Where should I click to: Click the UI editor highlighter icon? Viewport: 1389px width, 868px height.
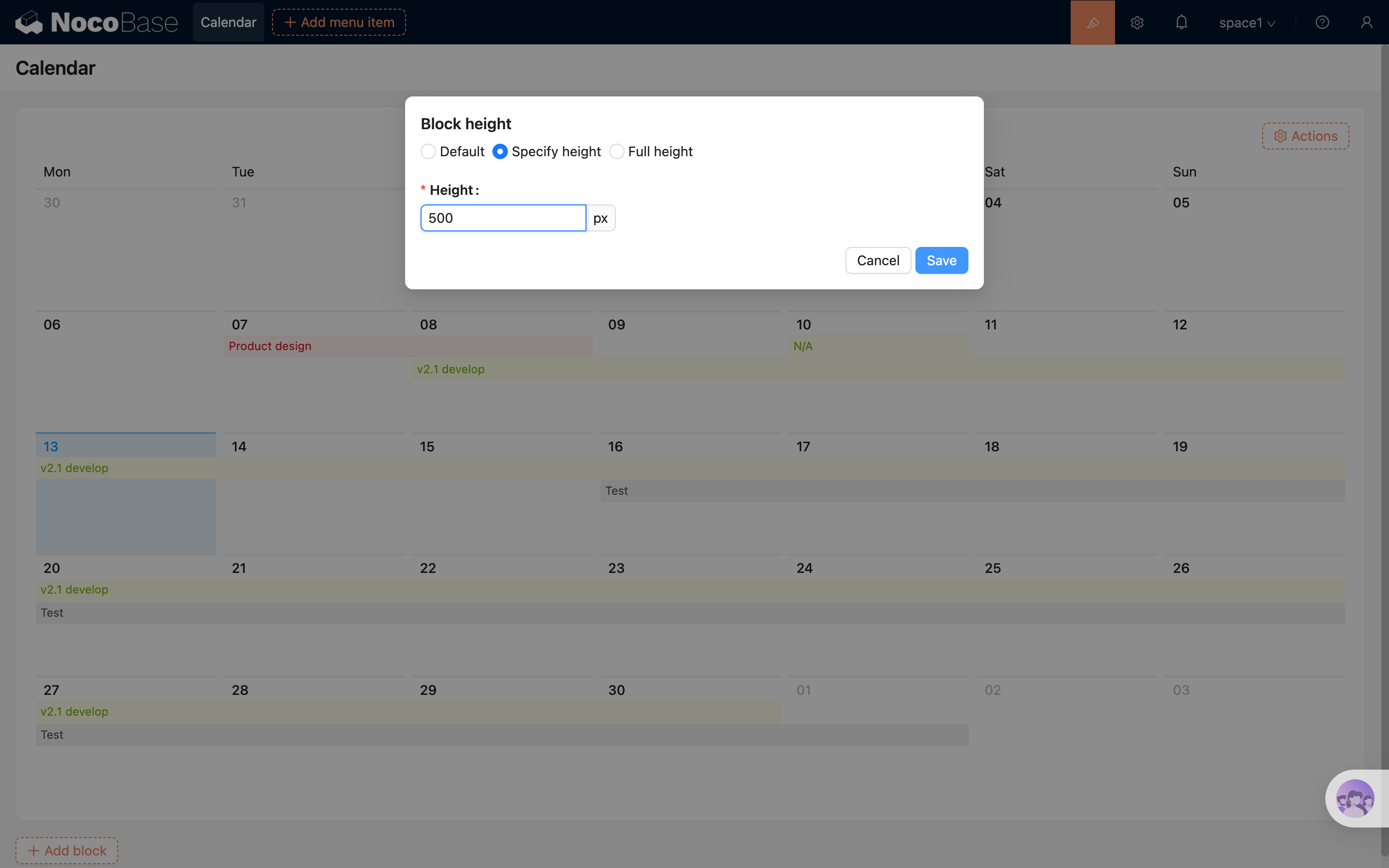1092,22
